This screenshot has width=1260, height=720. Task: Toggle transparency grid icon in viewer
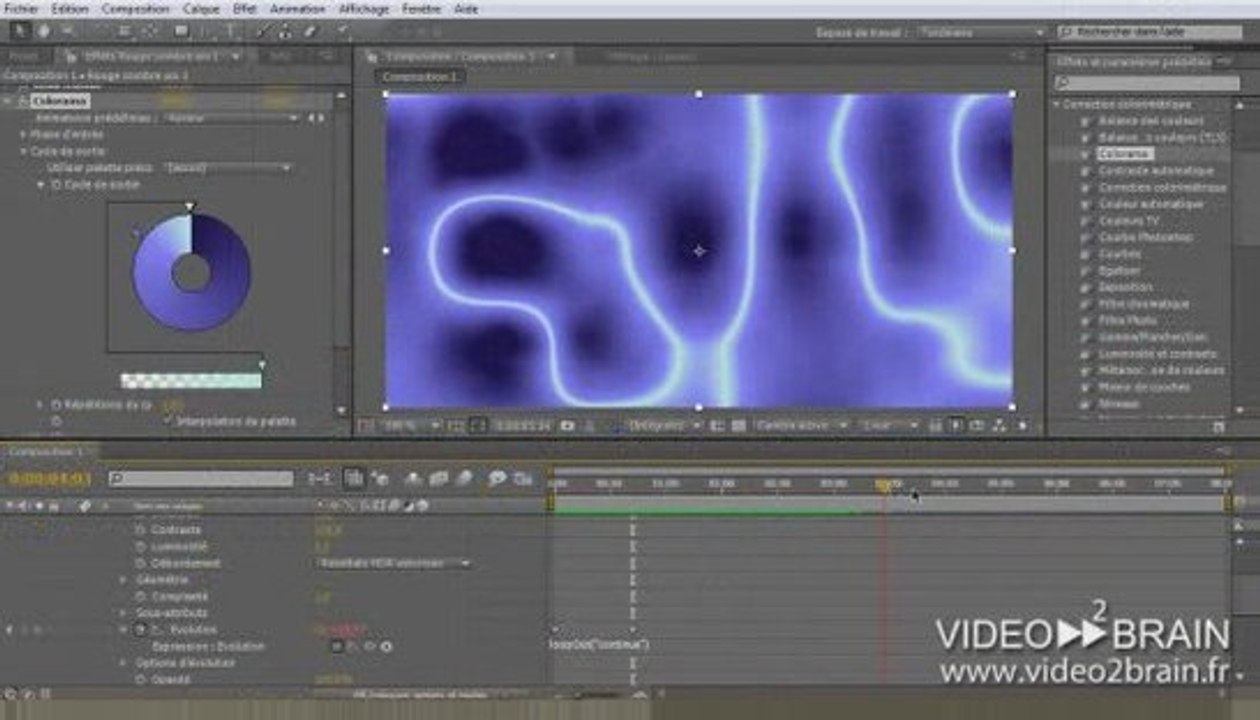point(738,426)
